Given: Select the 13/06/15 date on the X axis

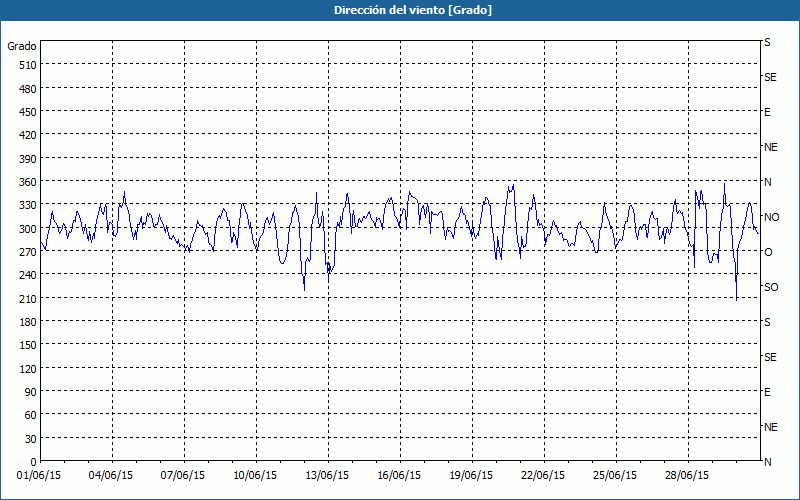Looking at the screenshot, I should (x=328, y=476).
